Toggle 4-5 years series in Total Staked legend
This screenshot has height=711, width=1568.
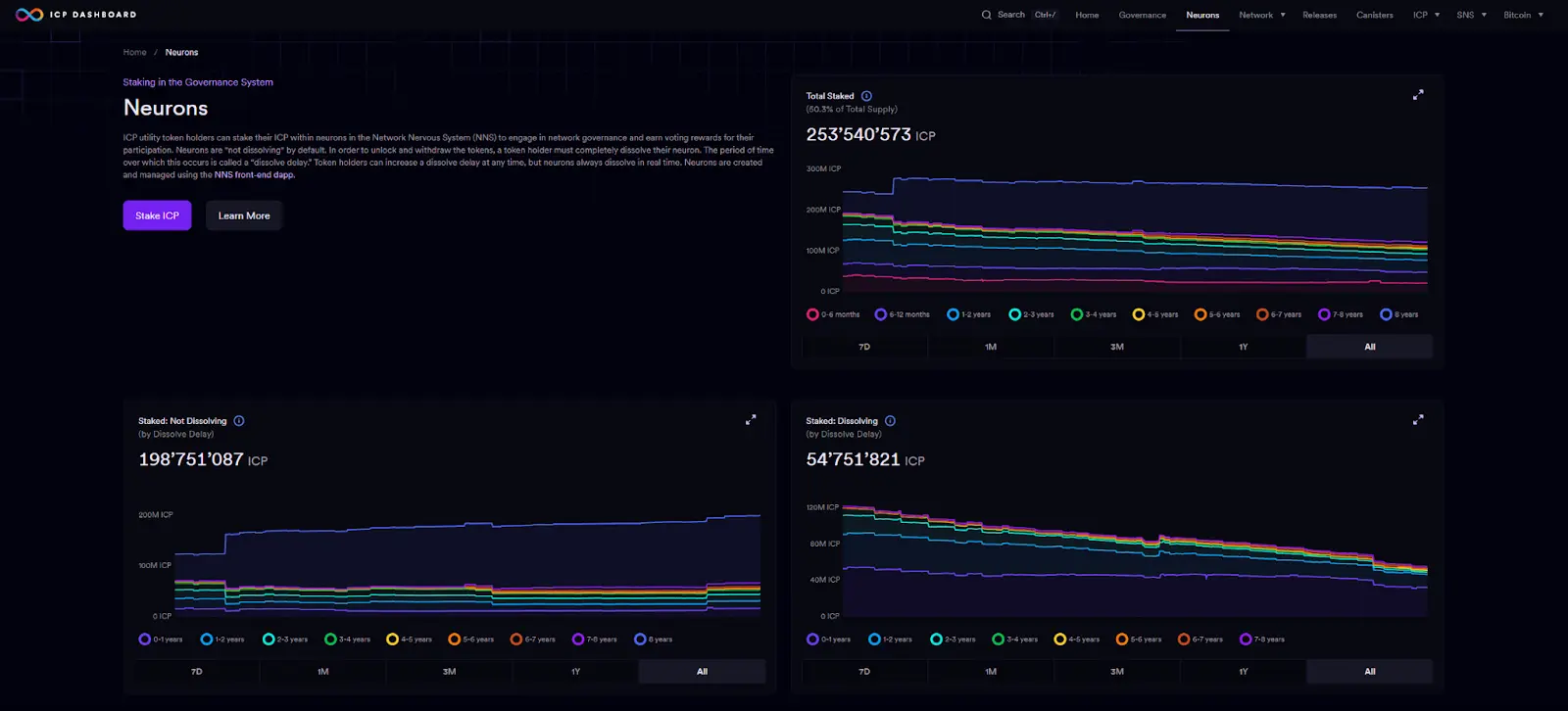pyautogui.click(x=1154, y=314)
